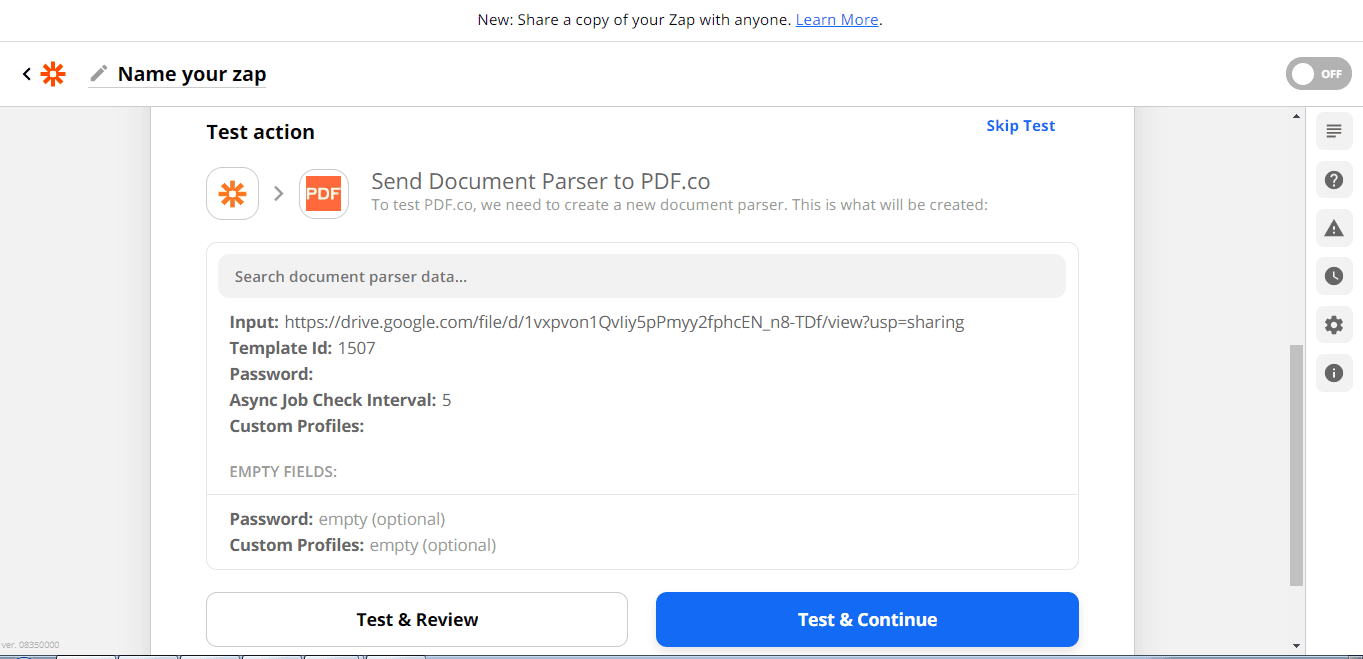
Task: Click the search document parser data field
Action: pos(641,275)
